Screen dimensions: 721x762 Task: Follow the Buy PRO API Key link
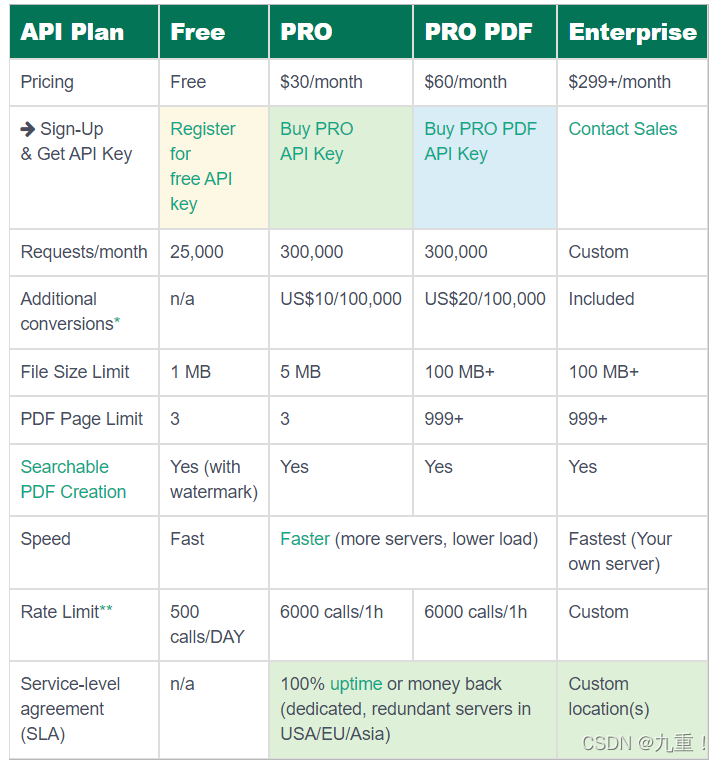[x=317, y=141]
